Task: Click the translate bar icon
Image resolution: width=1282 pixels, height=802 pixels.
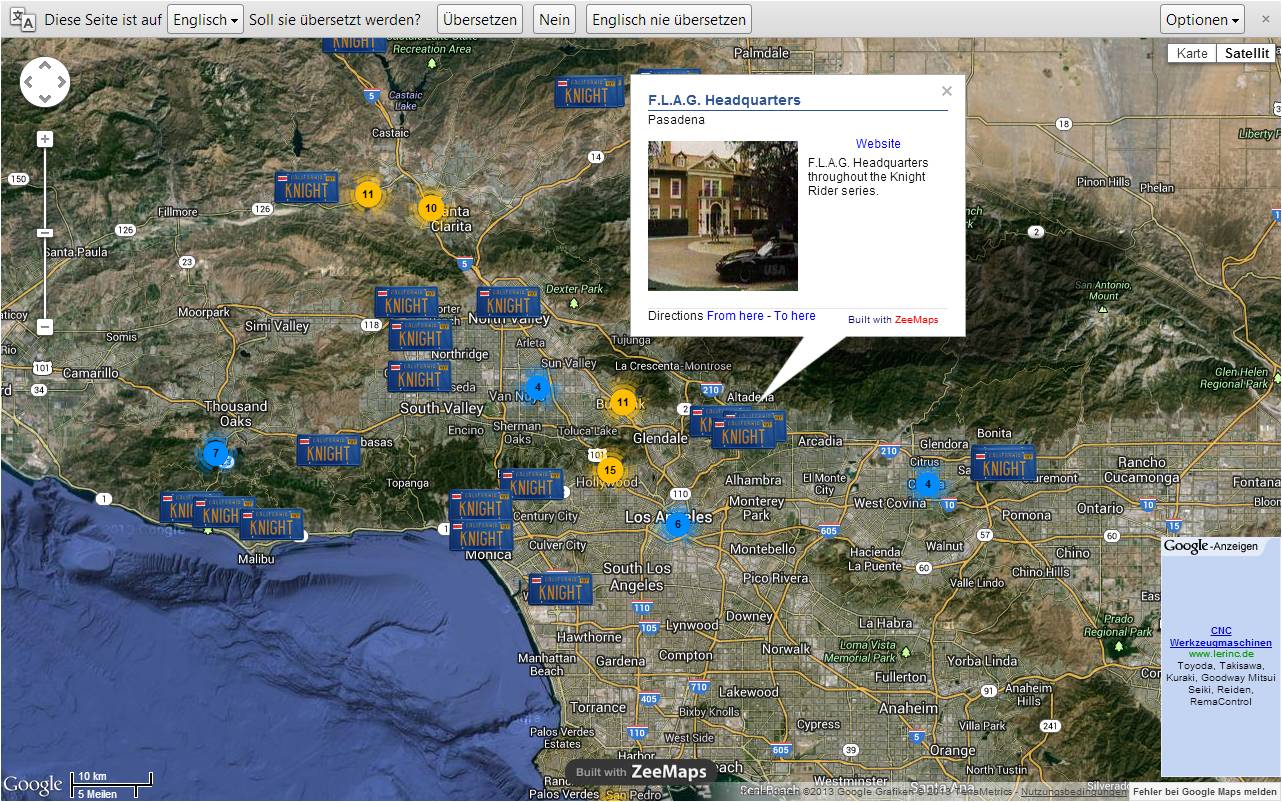Action: pyautogui.click(x=22, y=20)
